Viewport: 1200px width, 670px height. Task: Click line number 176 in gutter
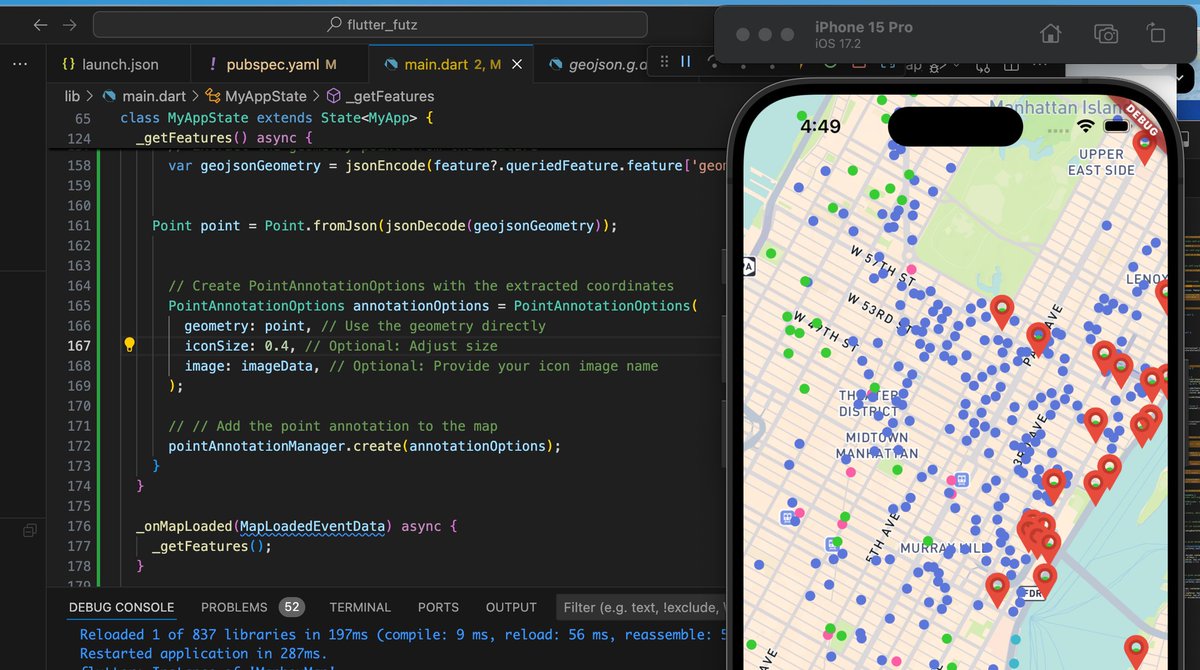tap(78, 526)
